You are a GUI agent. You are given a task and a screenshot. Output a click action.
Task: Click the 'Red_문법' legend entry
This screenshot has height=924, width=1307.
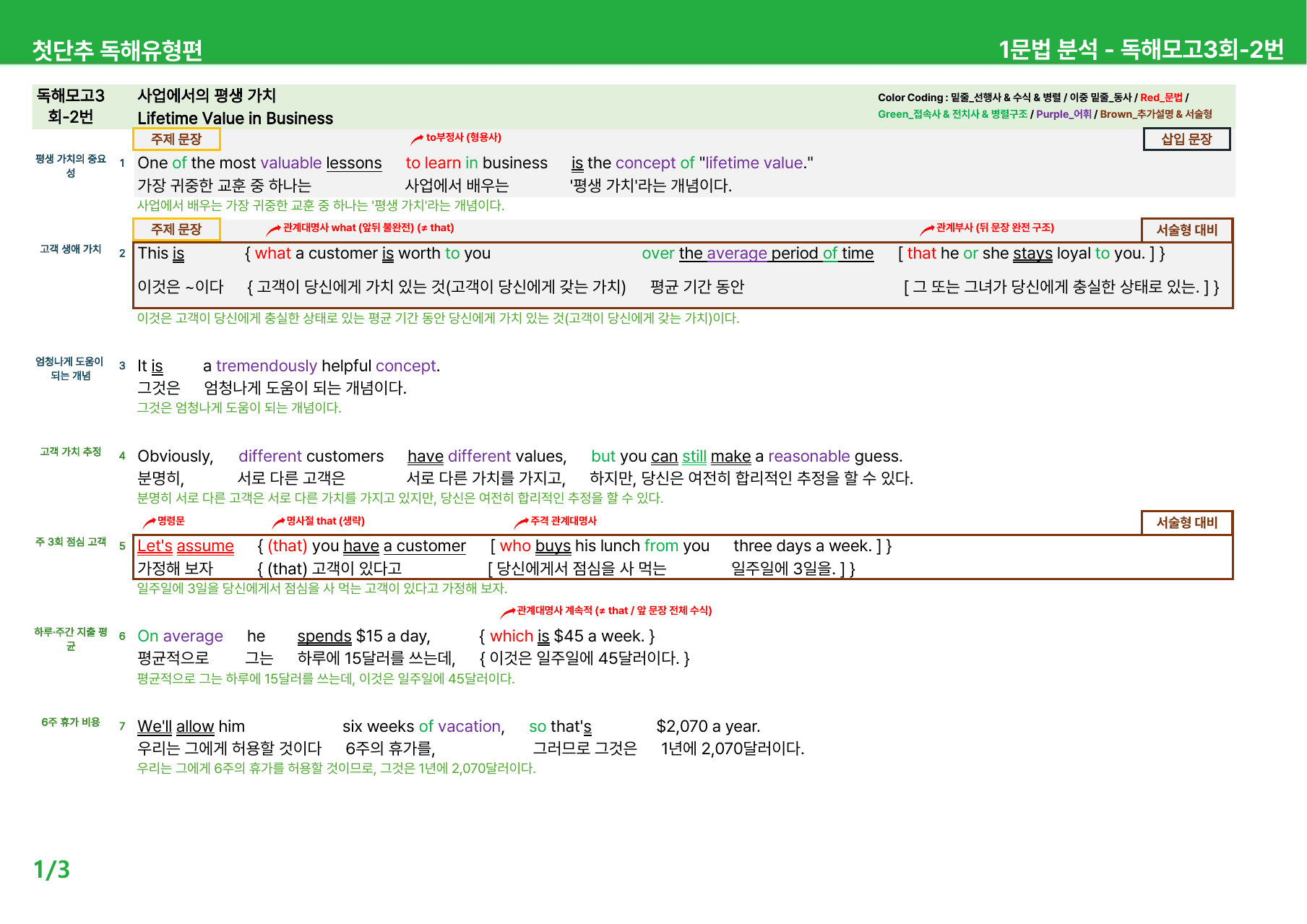point(1161,98)
